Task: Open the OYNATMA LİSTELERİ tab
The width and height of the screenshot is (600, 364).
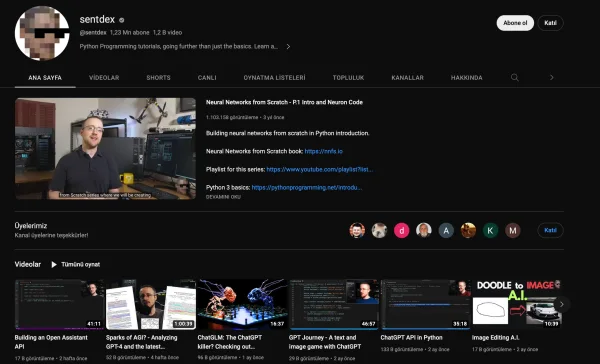Action: (x=274, y=78)
